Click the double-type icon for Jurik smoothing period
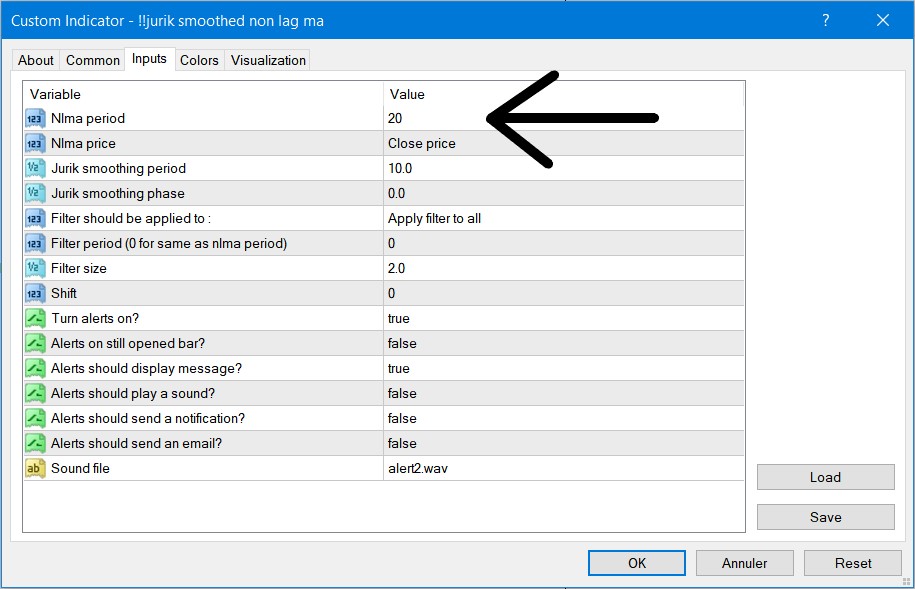 click(35, 168)
